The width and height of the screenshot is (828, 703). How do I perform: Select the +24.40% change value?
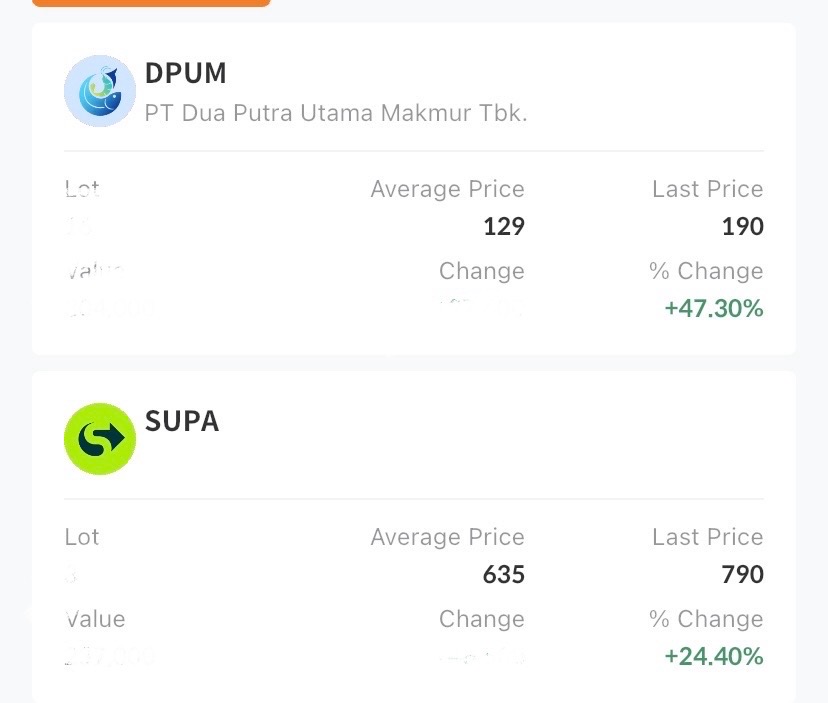pos(713,656)
